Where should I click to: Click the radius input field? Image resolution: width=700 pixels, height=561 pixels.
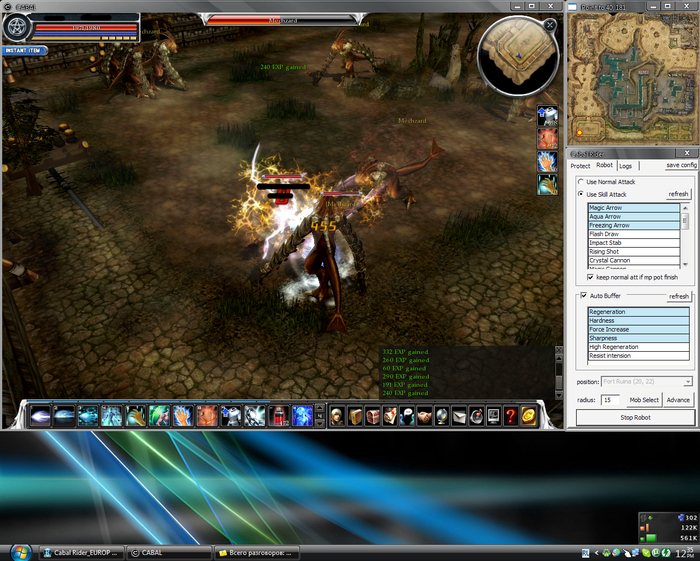611,400
